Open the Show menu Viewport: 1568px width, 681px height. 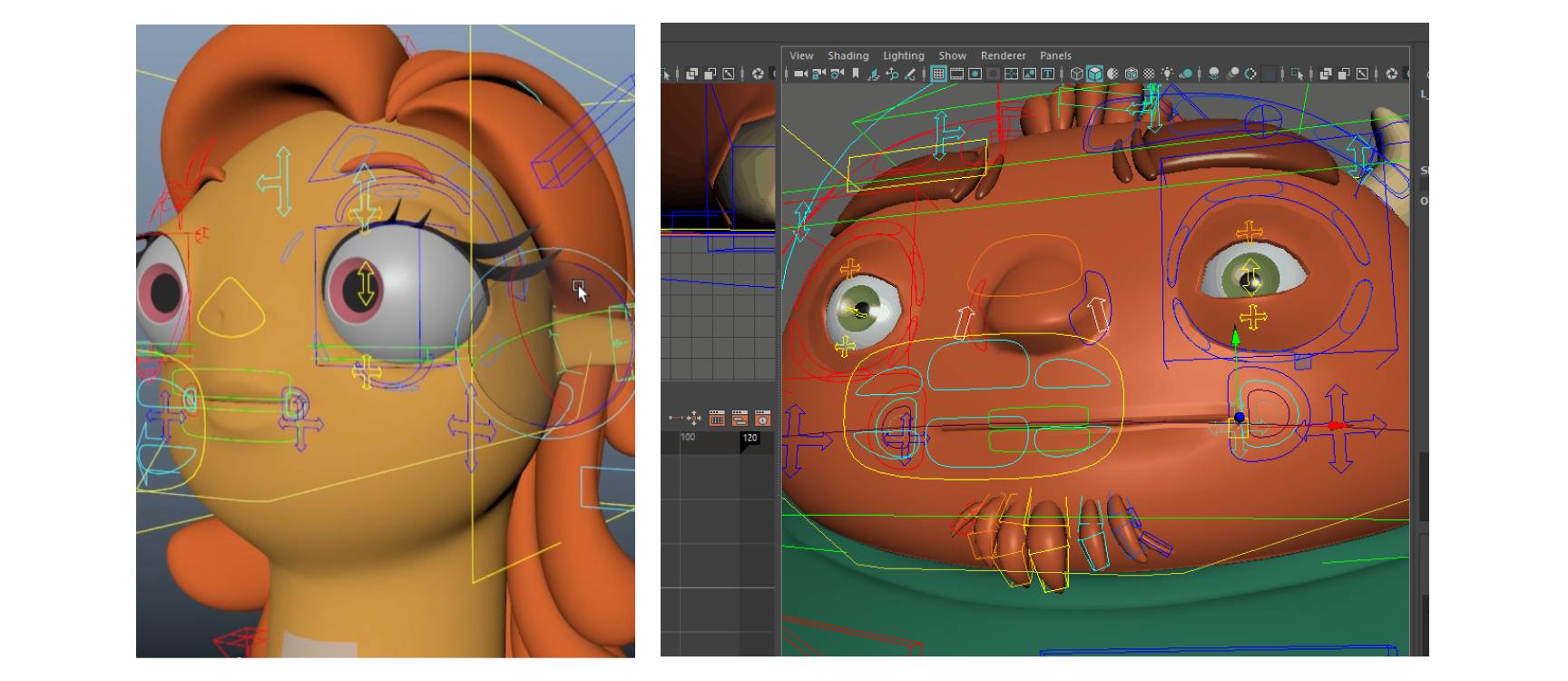click(952, 55)
